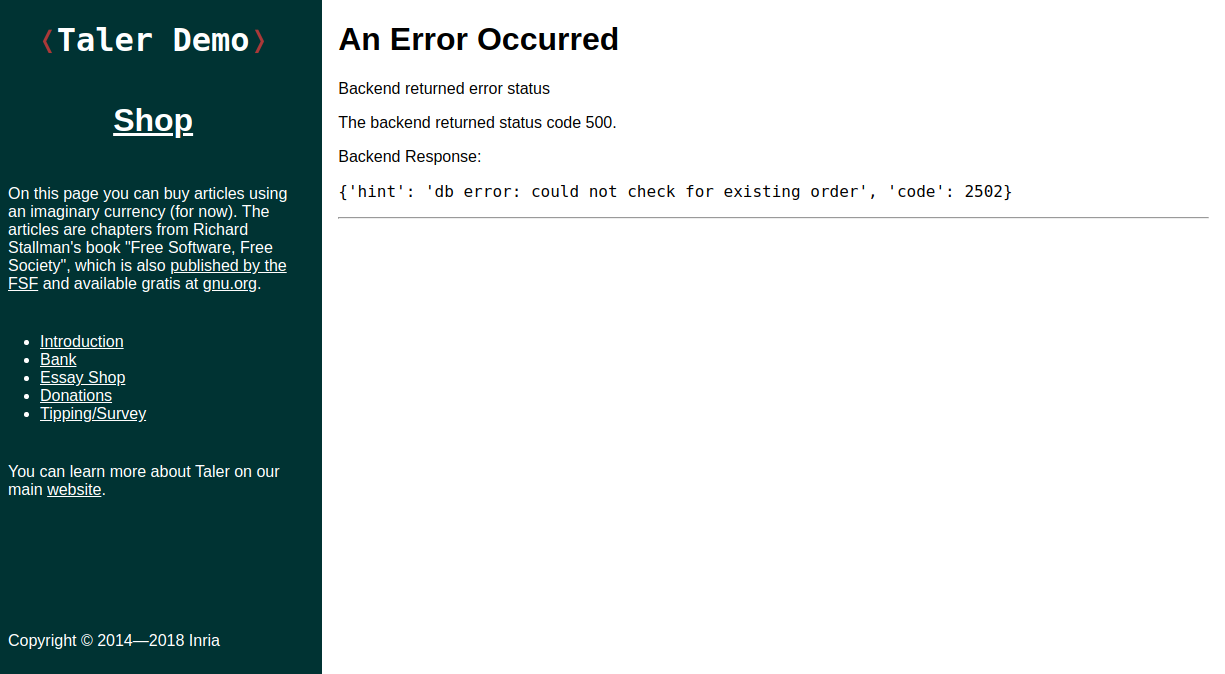Click the Copyright 2014—2018 Inria footer
The image size is (1225, 674).
click(114, 641)
